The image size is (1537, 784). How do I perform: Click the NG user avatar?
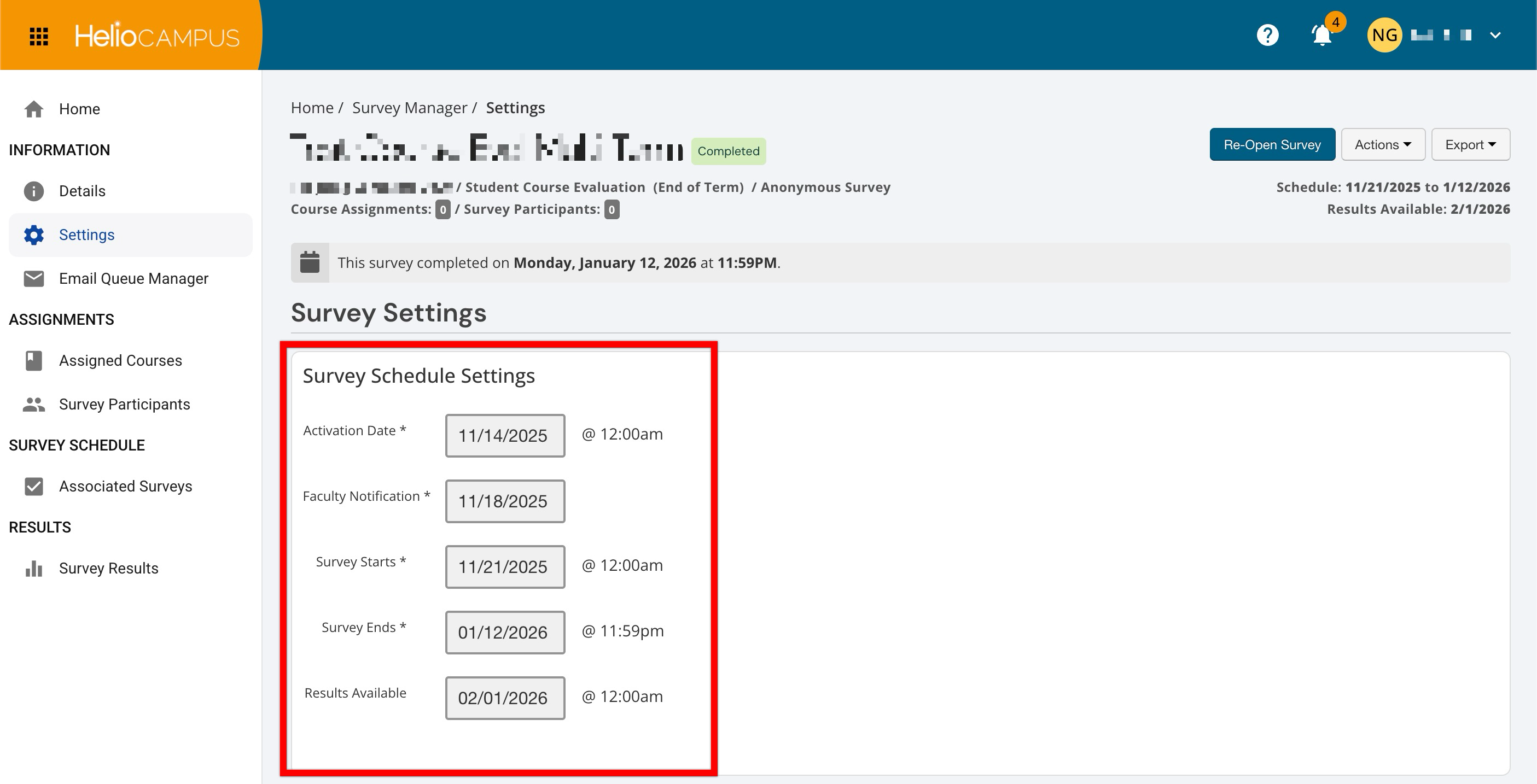click(1384, 35)
